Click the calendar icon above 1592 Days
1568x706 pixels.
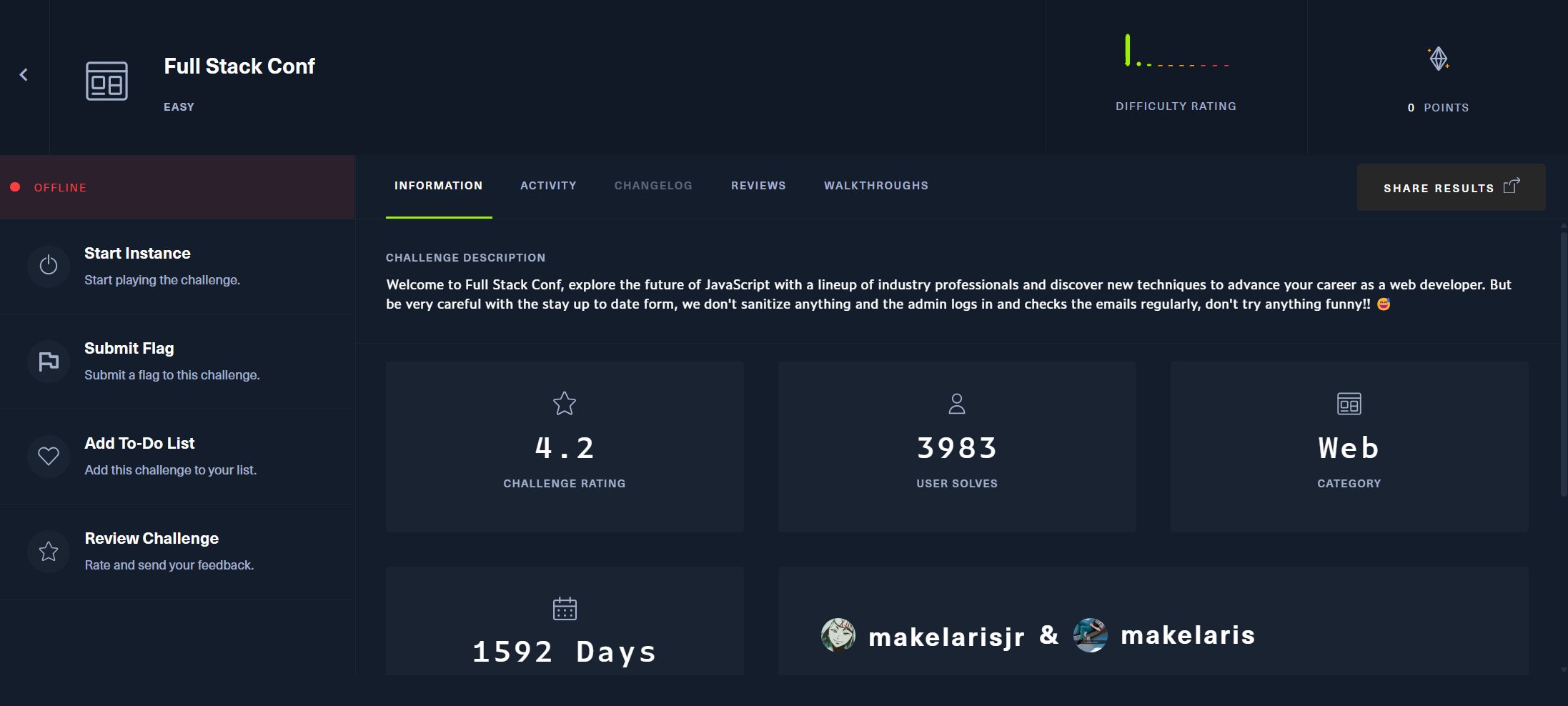[x=565, y=609]
